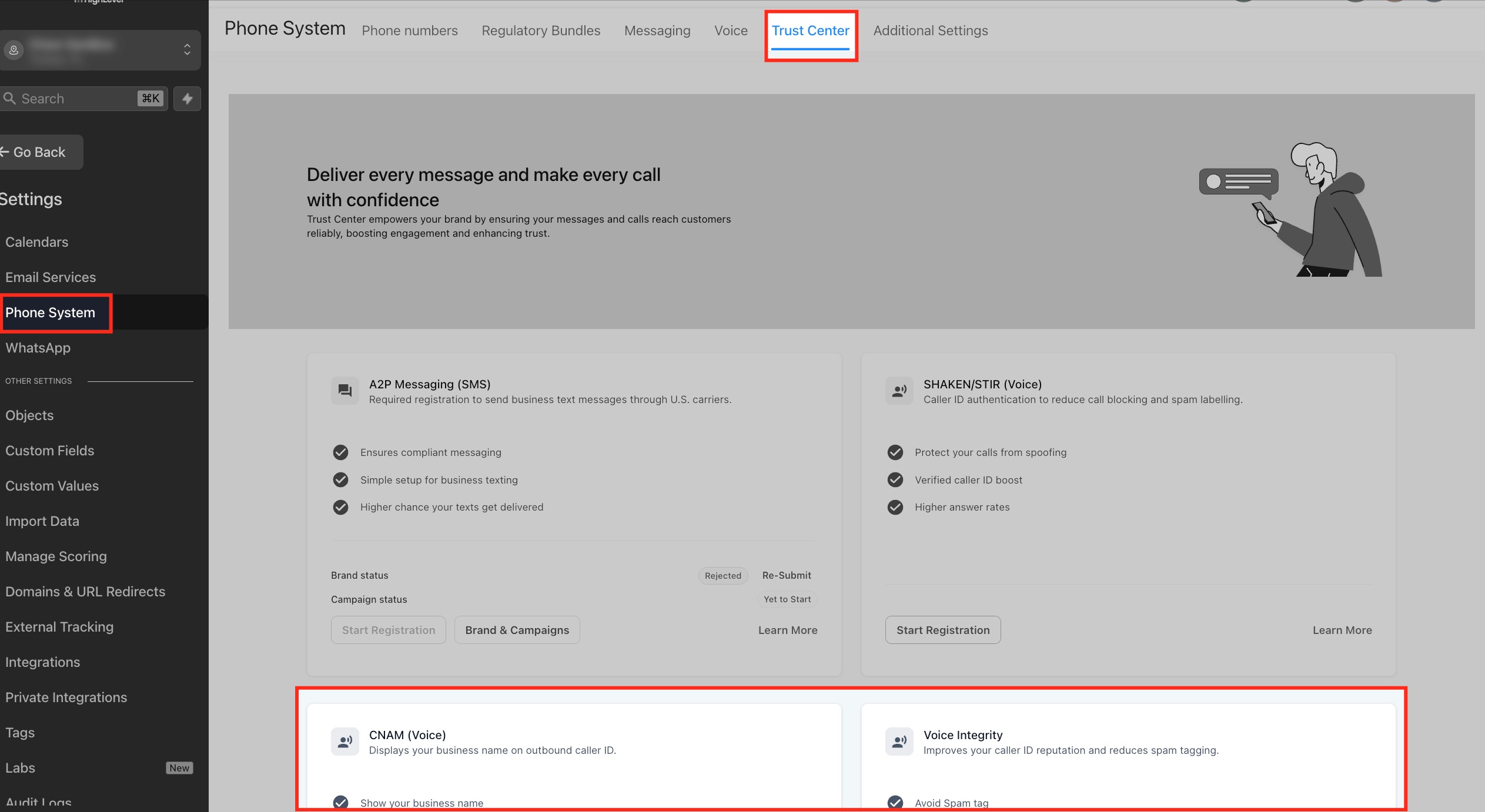Screen dimensions: 1485x812
Task: Click the 'Protect your calls from spoofing' checkmark
Action: (895, 452)
